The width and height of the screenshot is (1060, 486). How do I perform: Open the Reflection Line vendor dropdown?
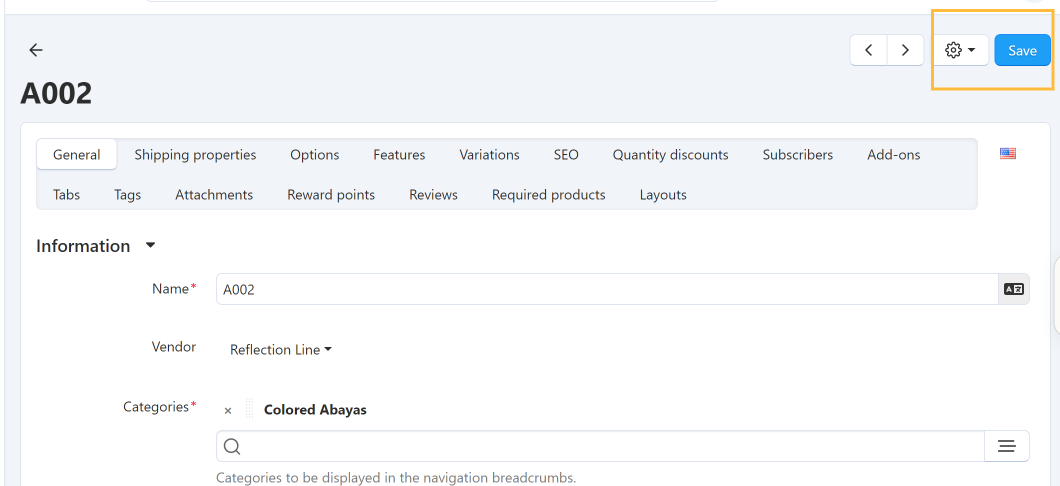click(281, 350)
